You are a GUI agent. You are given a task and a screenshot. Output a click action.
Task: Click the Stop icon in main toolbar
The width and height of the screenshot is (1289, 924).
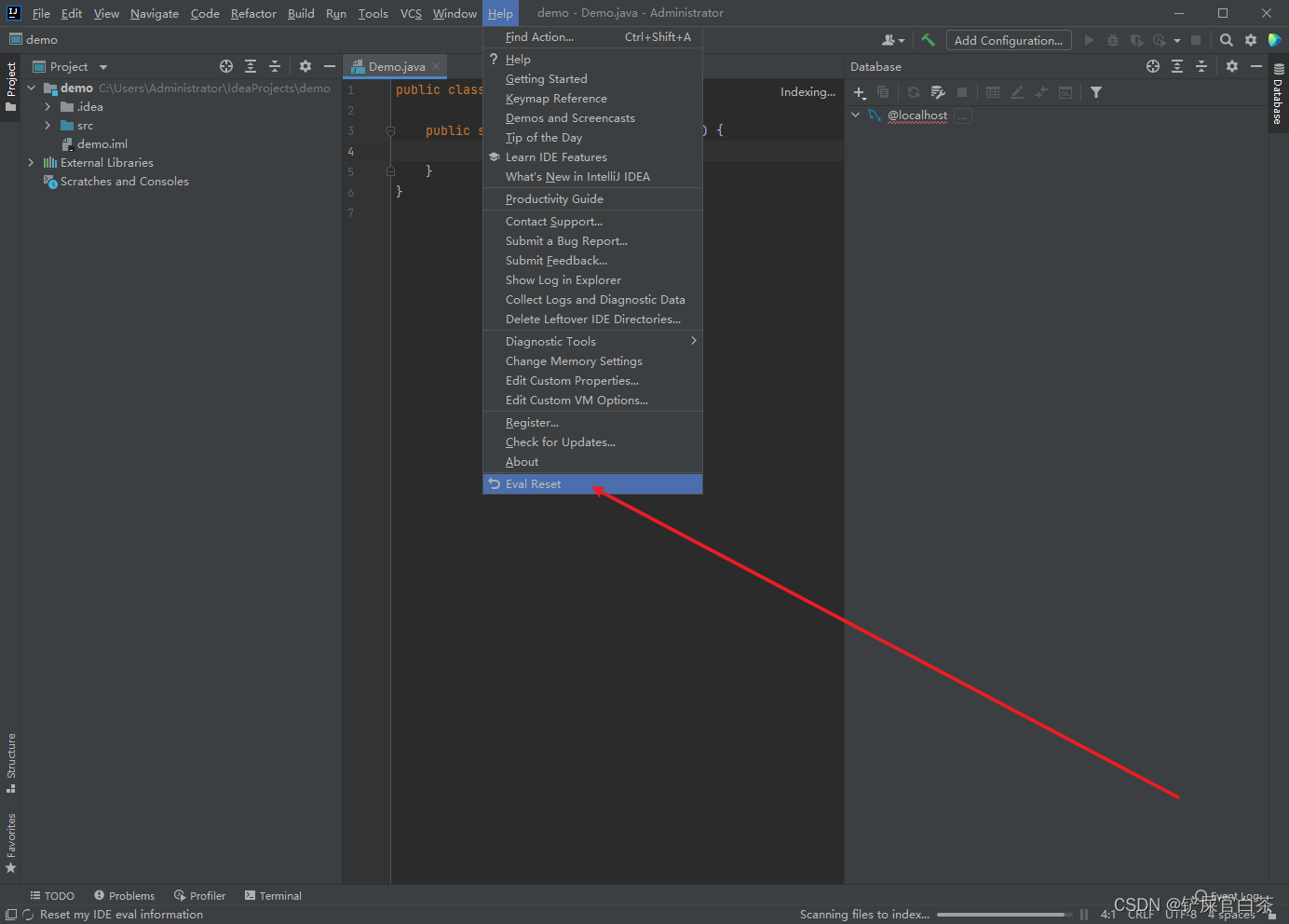click(x=1196, y=40)
